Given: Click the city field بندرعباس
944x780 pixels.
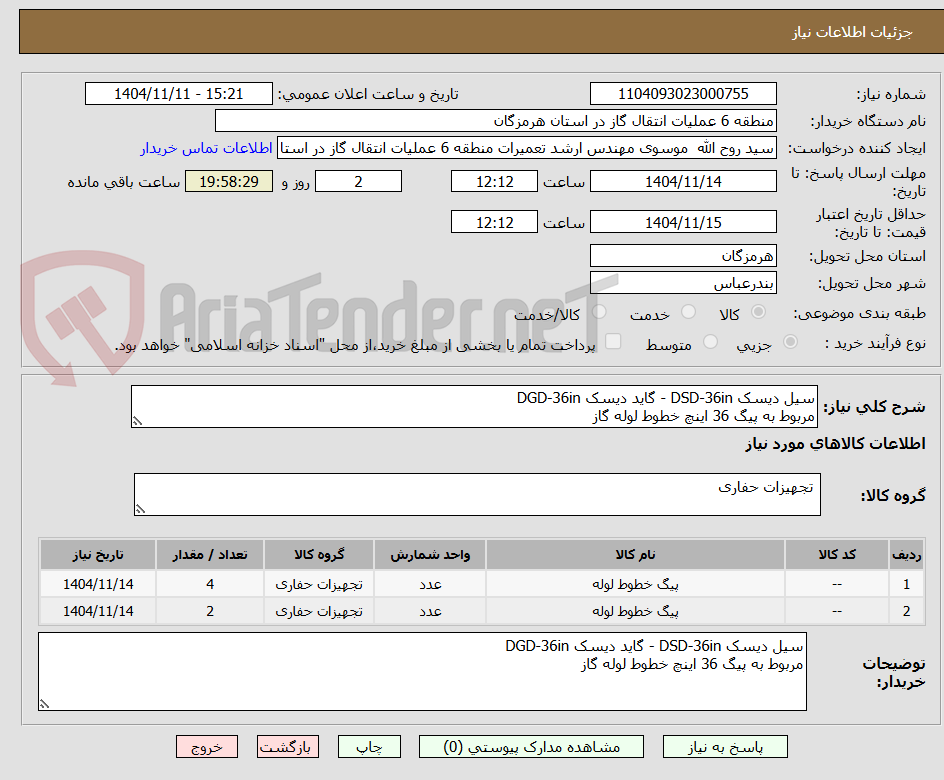Looking at the screenshot, I should tap(683, 283).
